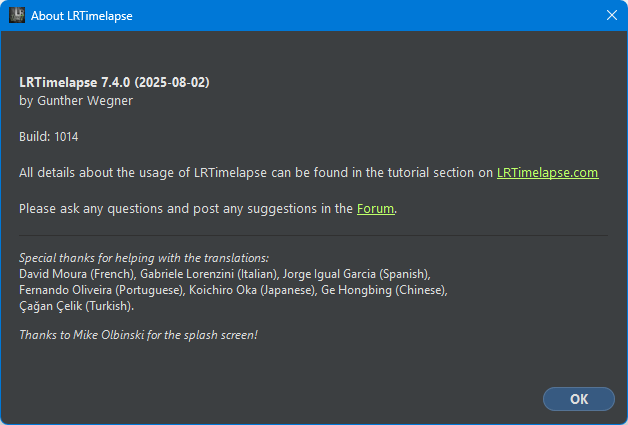Click the Mike Olbinski splash screen thanks
Image resolution: width=628 pixels, height=425 pixels.
click(x=138, y=334)
